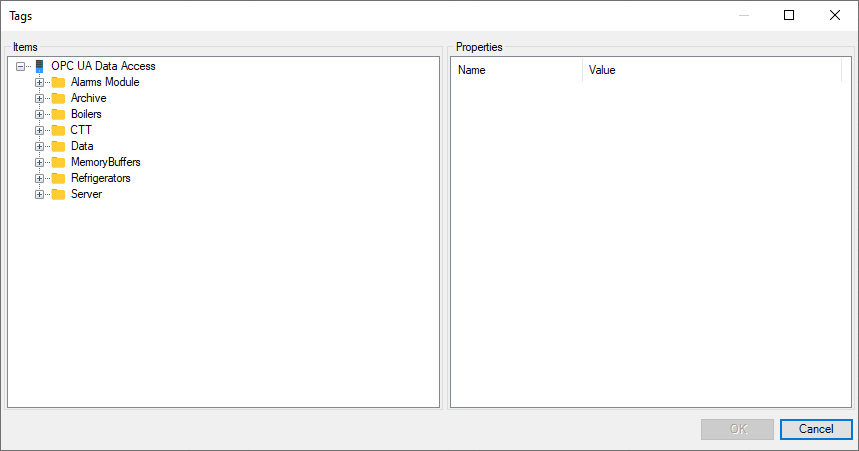Click the Refrigerators folder icon
Screen dimensions: 859x451
pos(58,178)
